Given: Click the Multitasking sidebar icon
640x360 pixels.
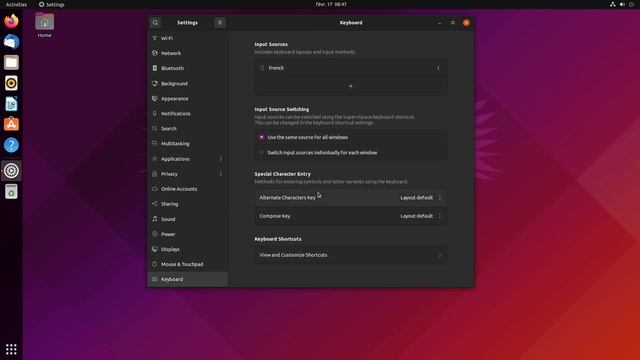Looking at the screenshot, I should pos(155,143).
